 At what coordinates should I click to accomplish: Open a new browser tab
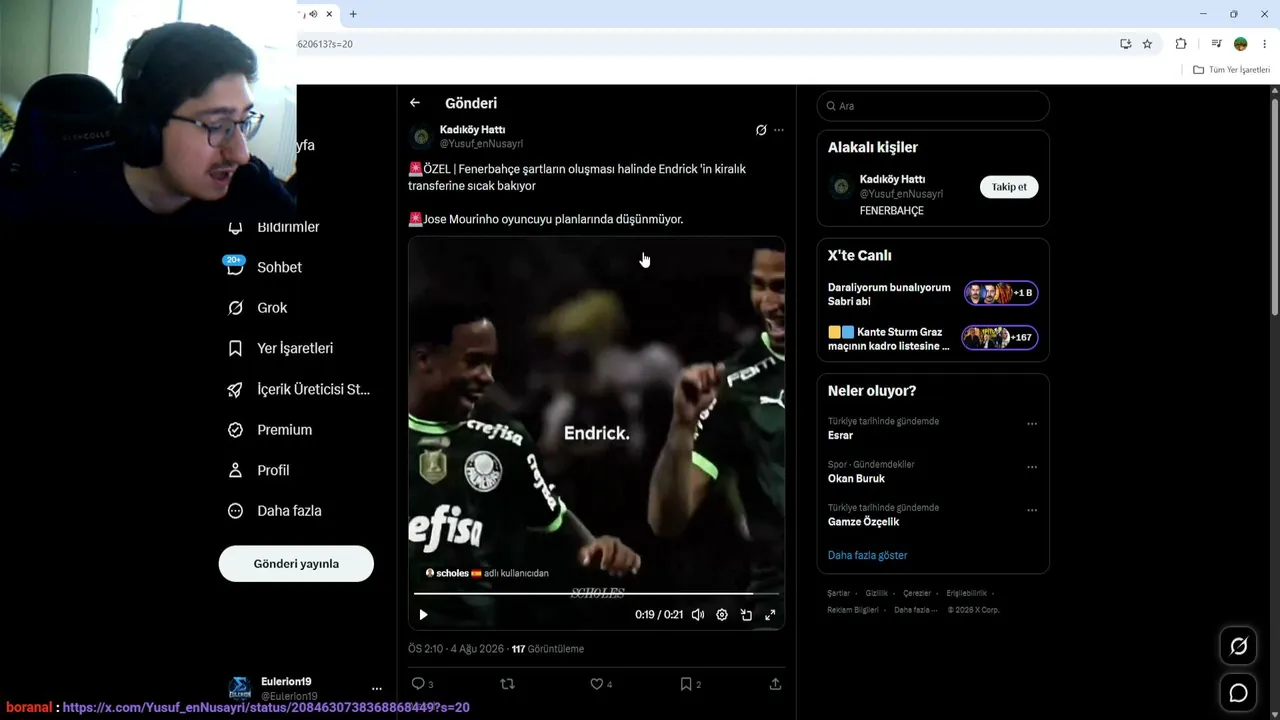353,14
